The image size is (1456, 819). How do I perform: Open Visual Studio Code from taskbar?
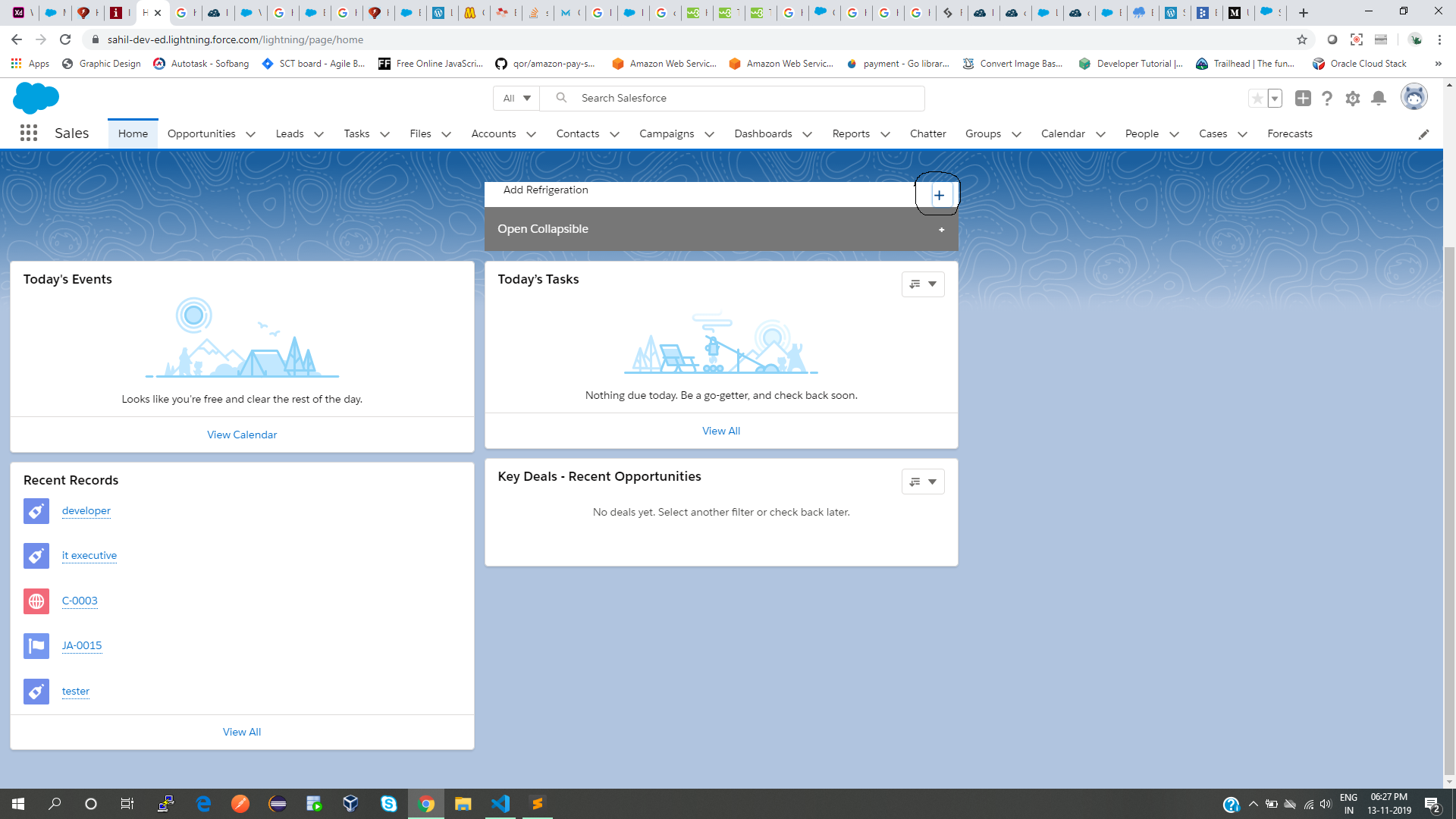(500, 804)
